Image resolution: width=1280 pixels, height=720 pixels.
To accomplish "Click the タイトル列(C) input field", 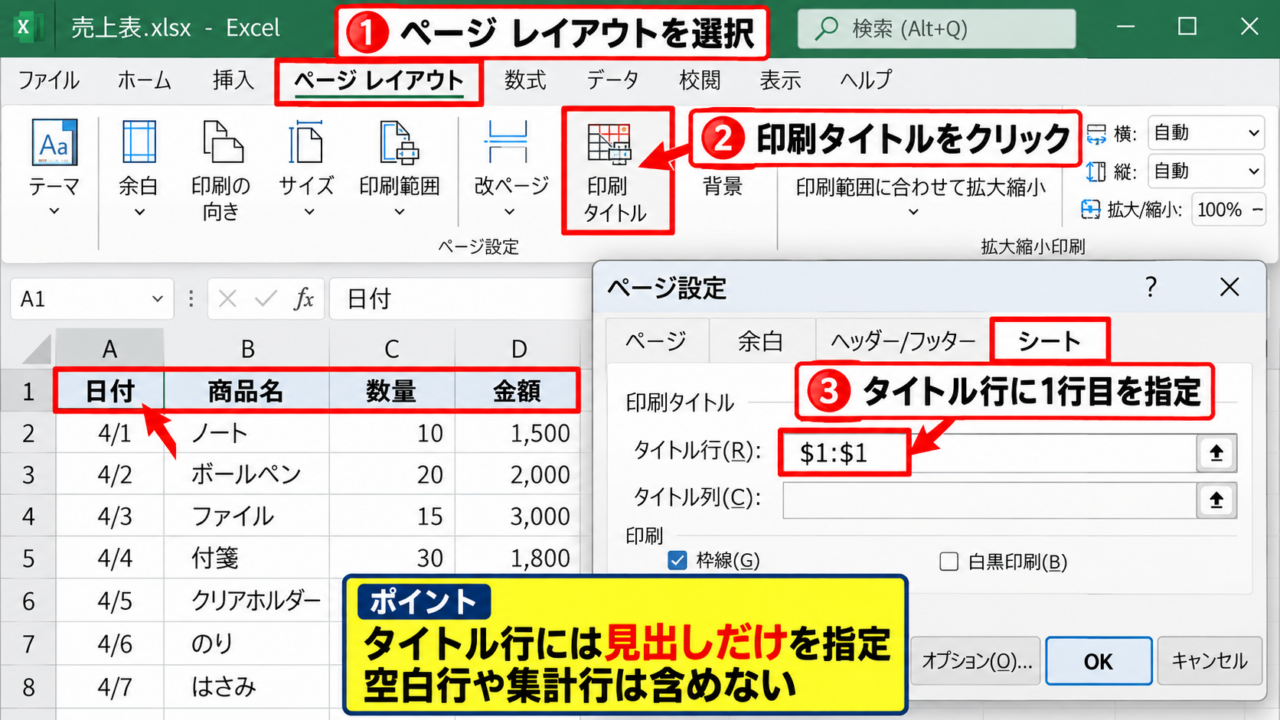I will tap(988, 499).
